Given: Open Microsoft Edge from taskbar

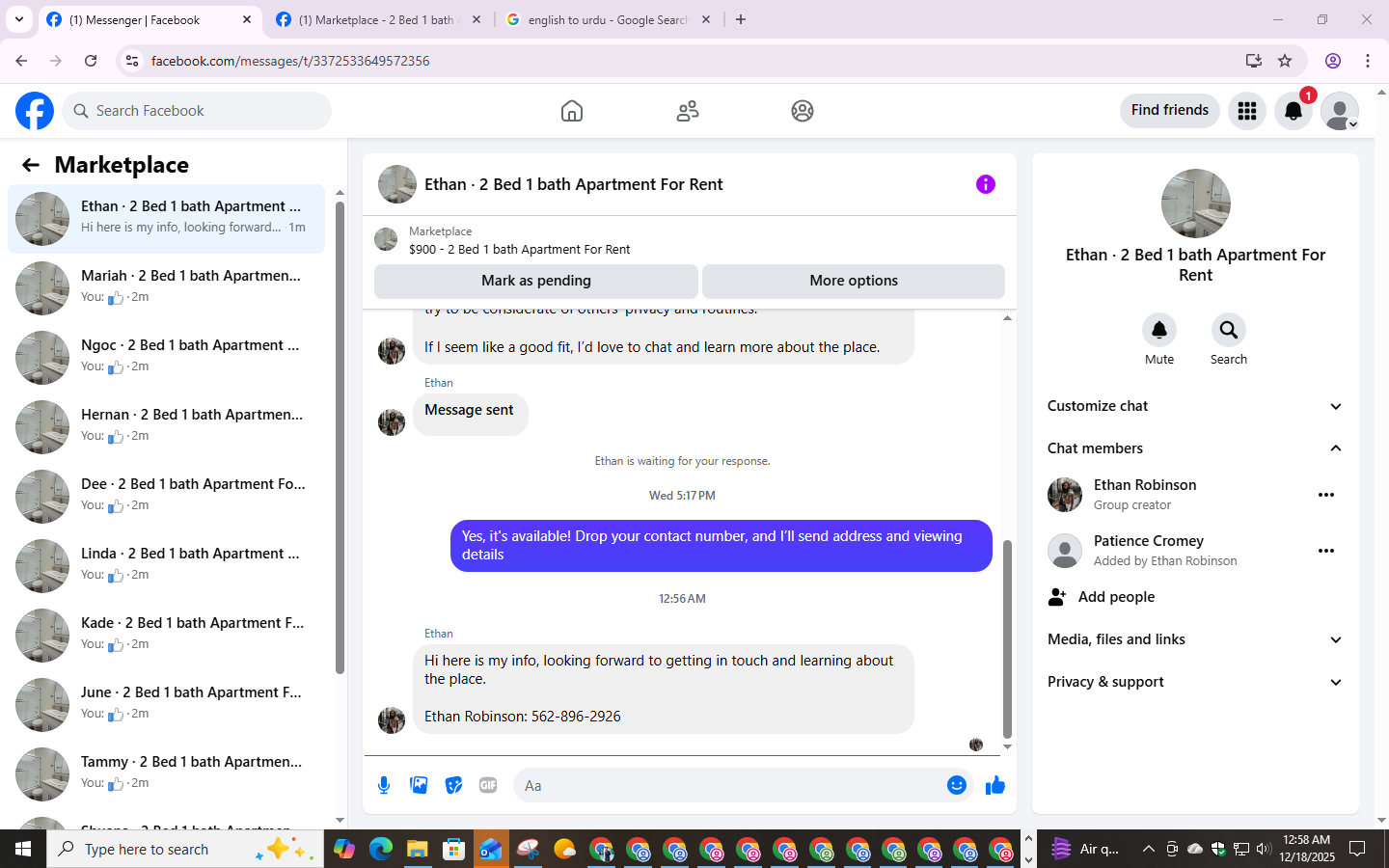Looking at the screenshot, I should click(x=381, y=849).
